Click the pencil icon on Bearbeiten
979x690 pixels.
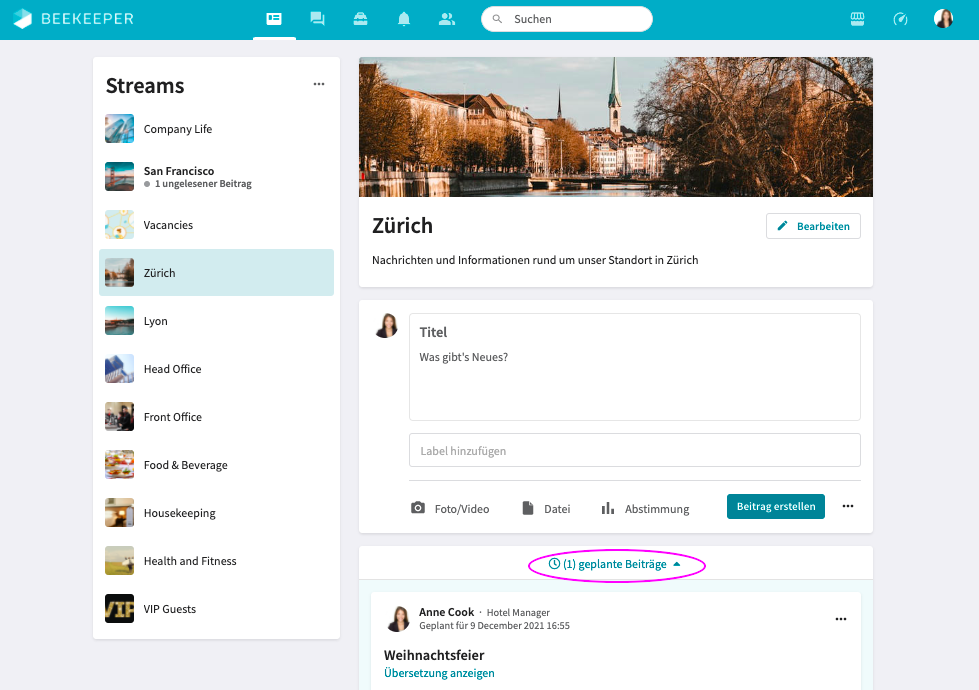[782, 225]
